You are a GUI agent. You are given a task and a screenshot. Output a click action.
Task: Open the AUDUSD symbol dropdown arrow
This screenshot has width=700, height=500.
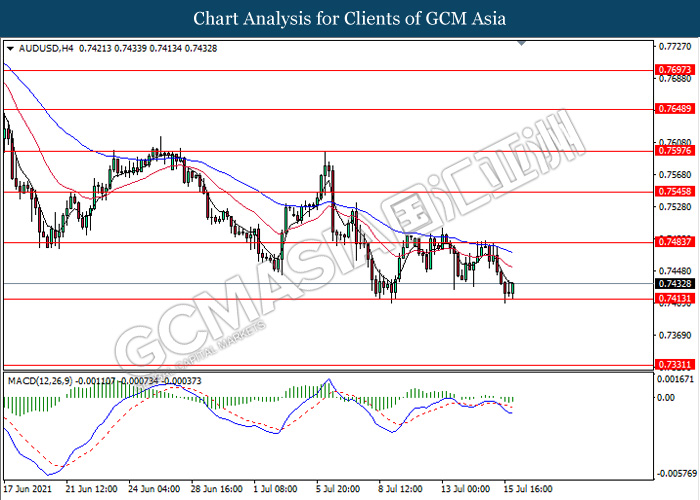pyautogui.click(x=11, y=48)
